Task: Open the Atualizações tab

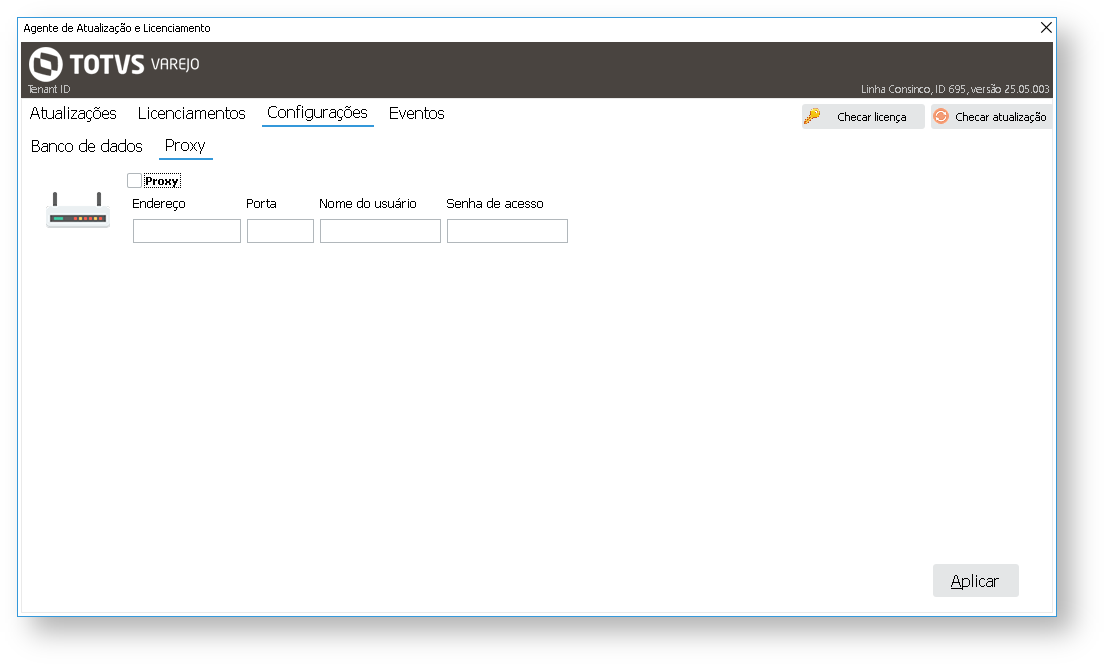Action: click(73, 113)
